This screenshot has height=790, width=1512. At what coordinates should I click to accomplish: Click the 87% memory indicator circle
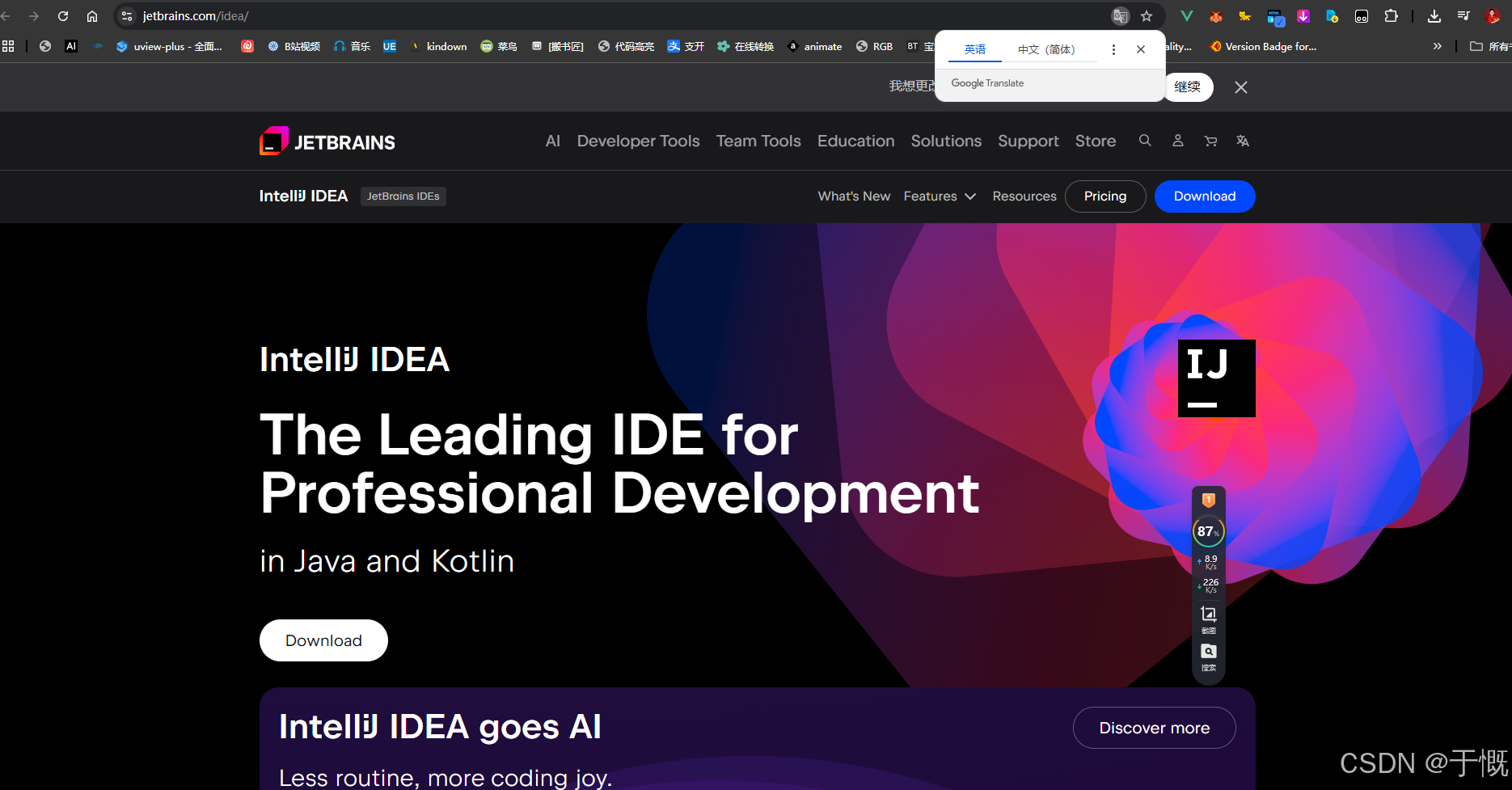(x=1209, y=531)
